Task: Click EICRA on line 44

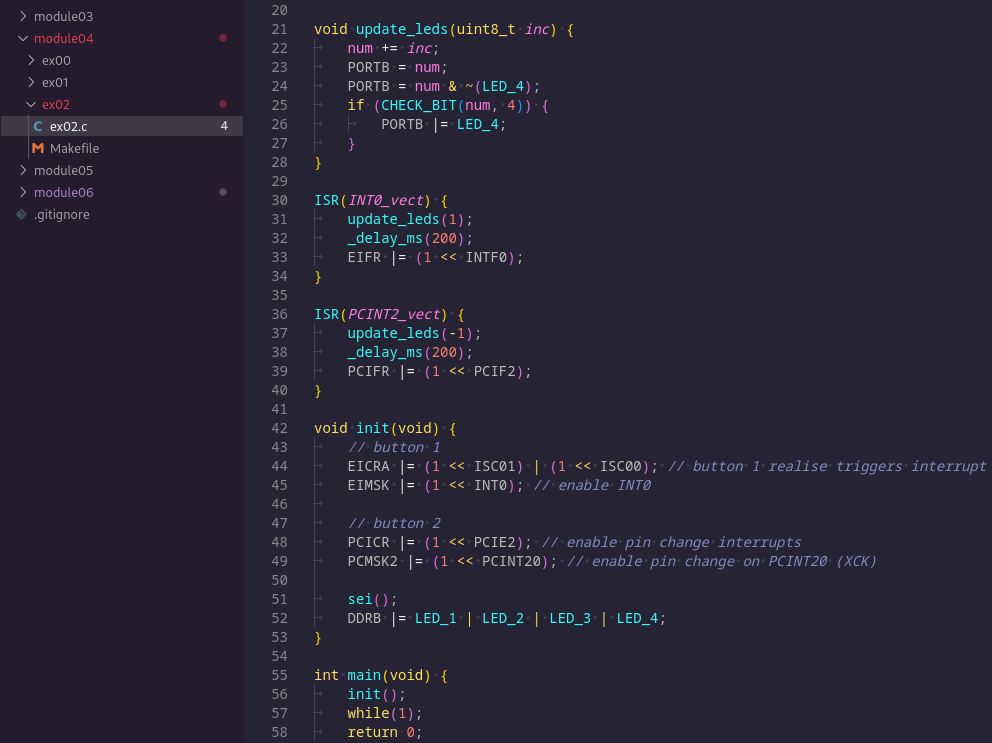Action: pyautogui.click(x=368, y=466)
